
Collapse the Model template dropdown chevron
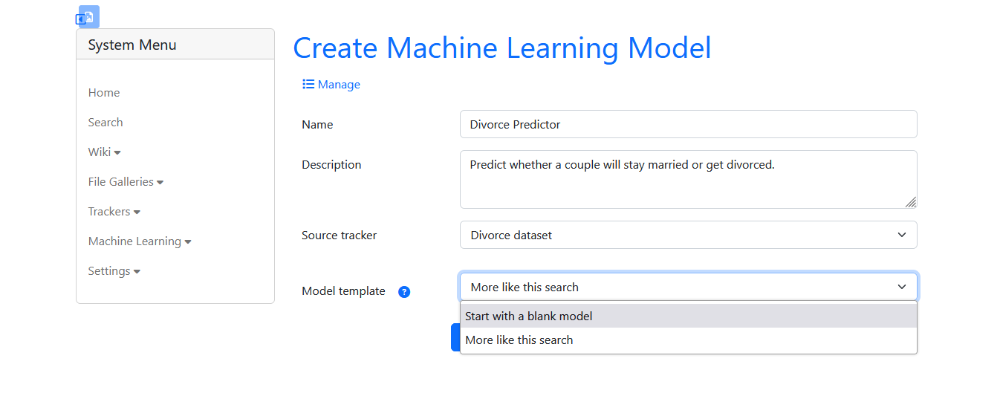coord(902,287)
